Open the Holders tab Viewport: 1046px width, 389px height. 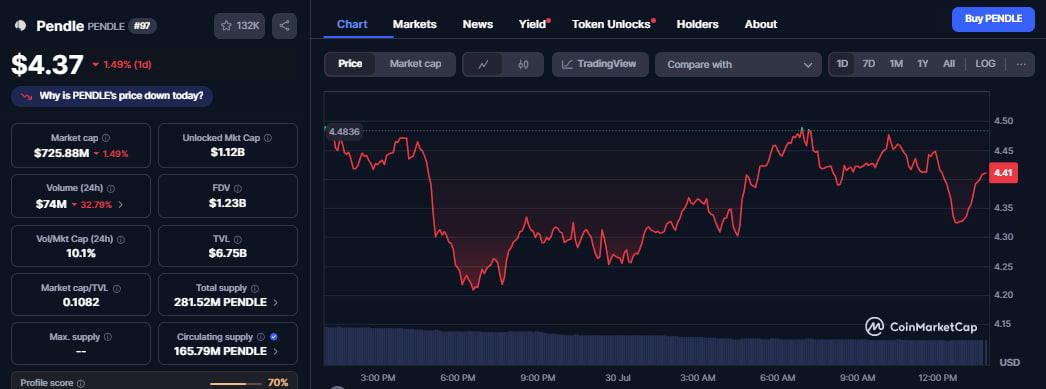tap(697, 24)
